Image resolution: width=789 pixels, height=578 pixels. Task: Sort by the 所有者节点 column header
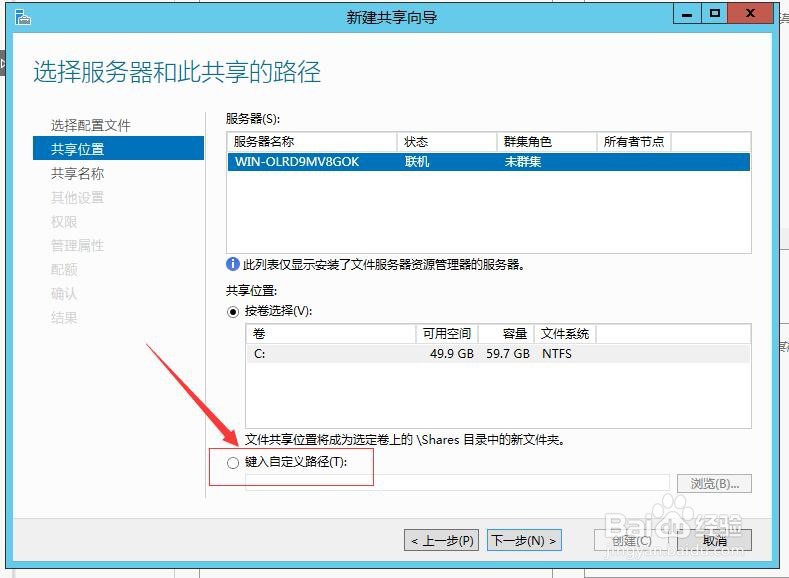point(634,142)
